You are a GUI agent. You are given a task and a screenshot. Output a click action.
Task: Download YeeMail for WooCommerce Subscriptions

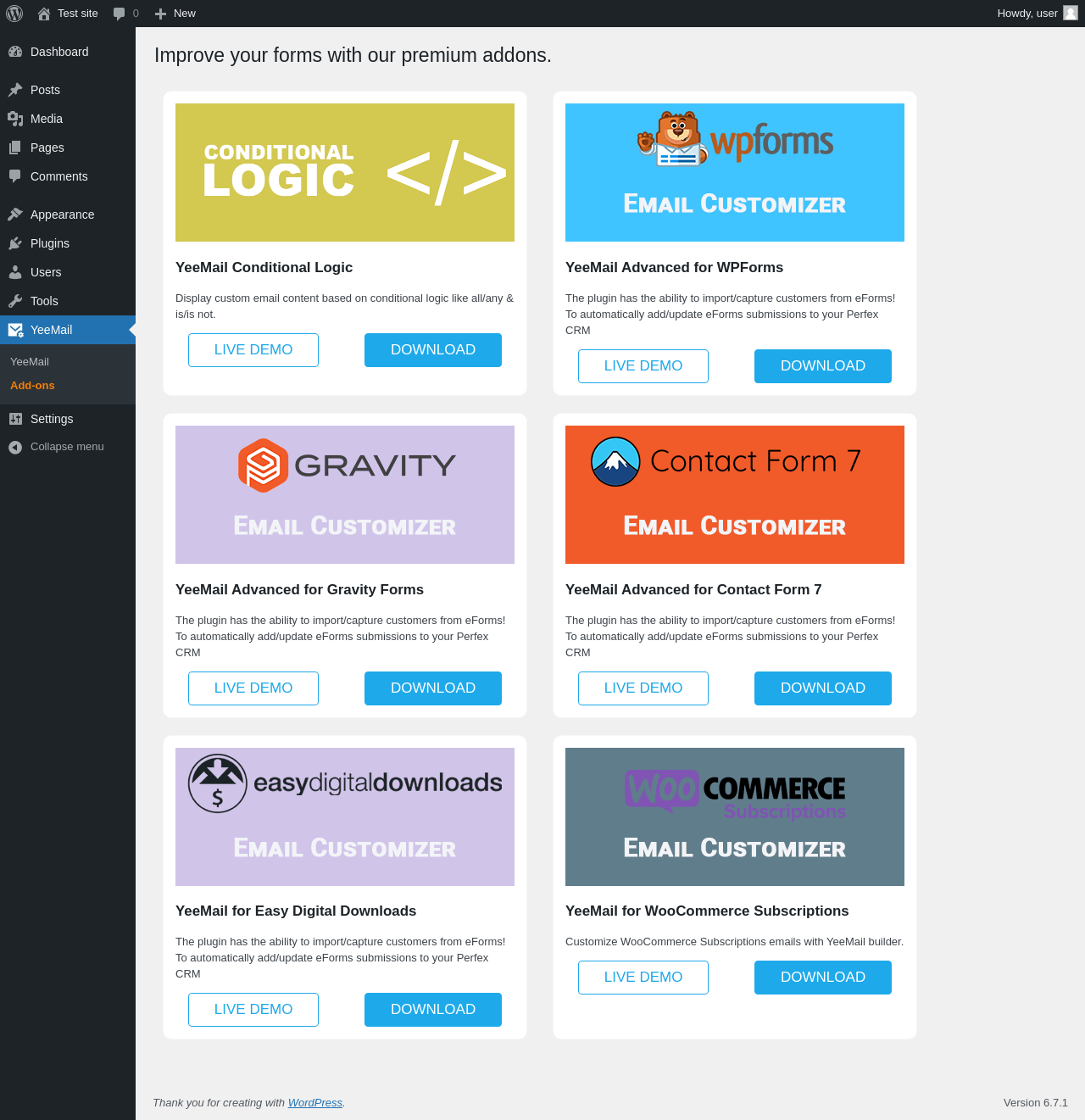(823, 978)
